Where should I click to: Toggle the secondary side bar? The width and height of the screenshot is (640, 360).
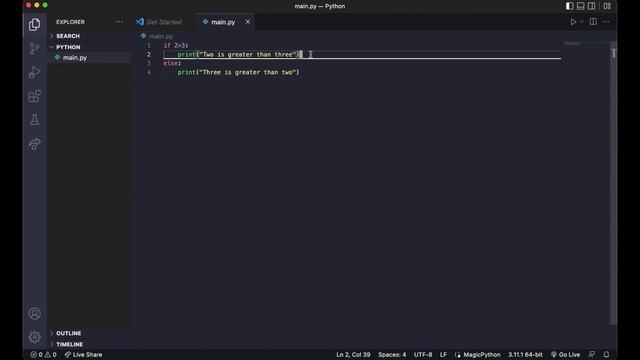(x=591, y=6)
